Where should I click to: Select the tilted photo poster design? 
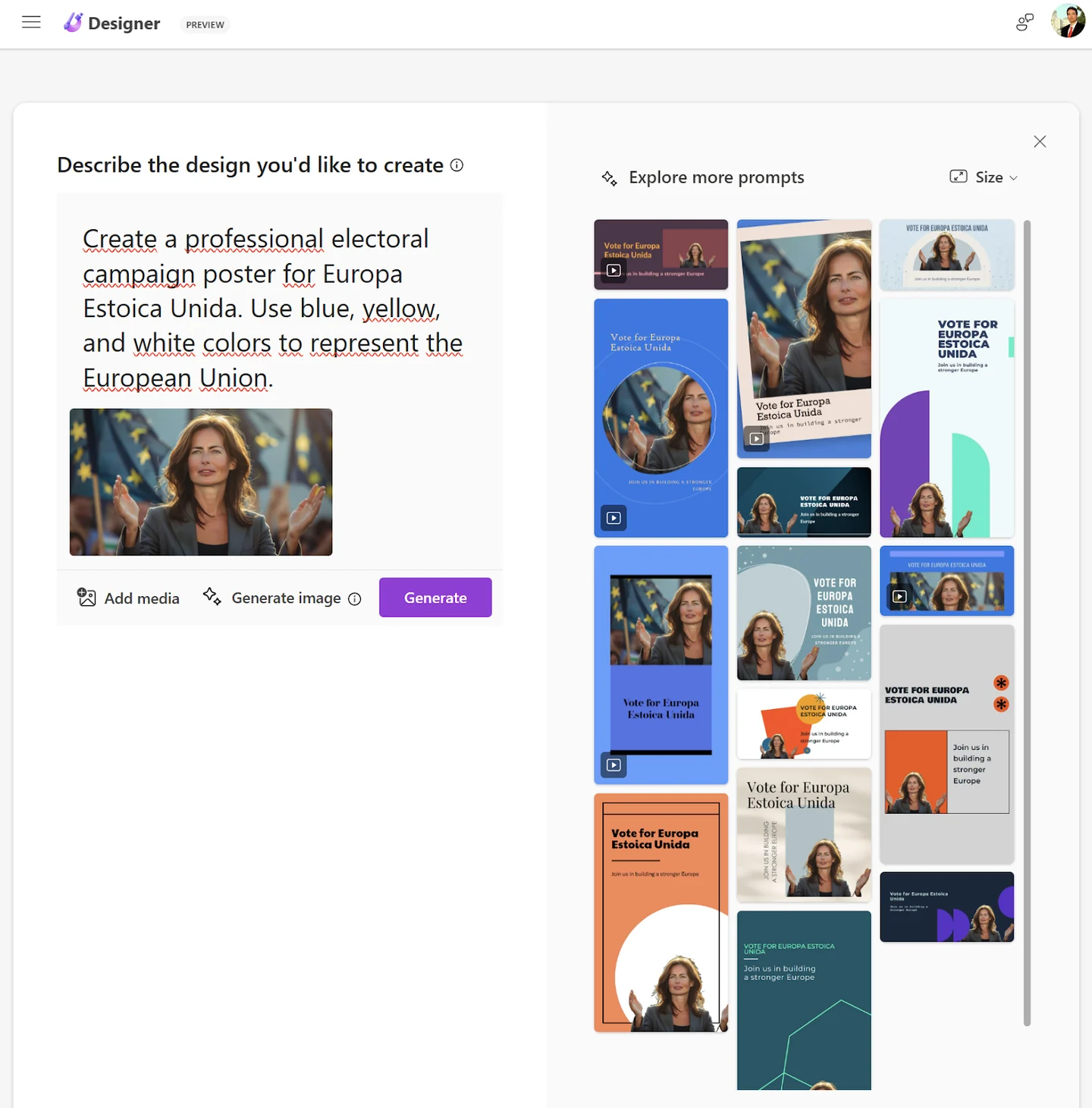point(804,339)
